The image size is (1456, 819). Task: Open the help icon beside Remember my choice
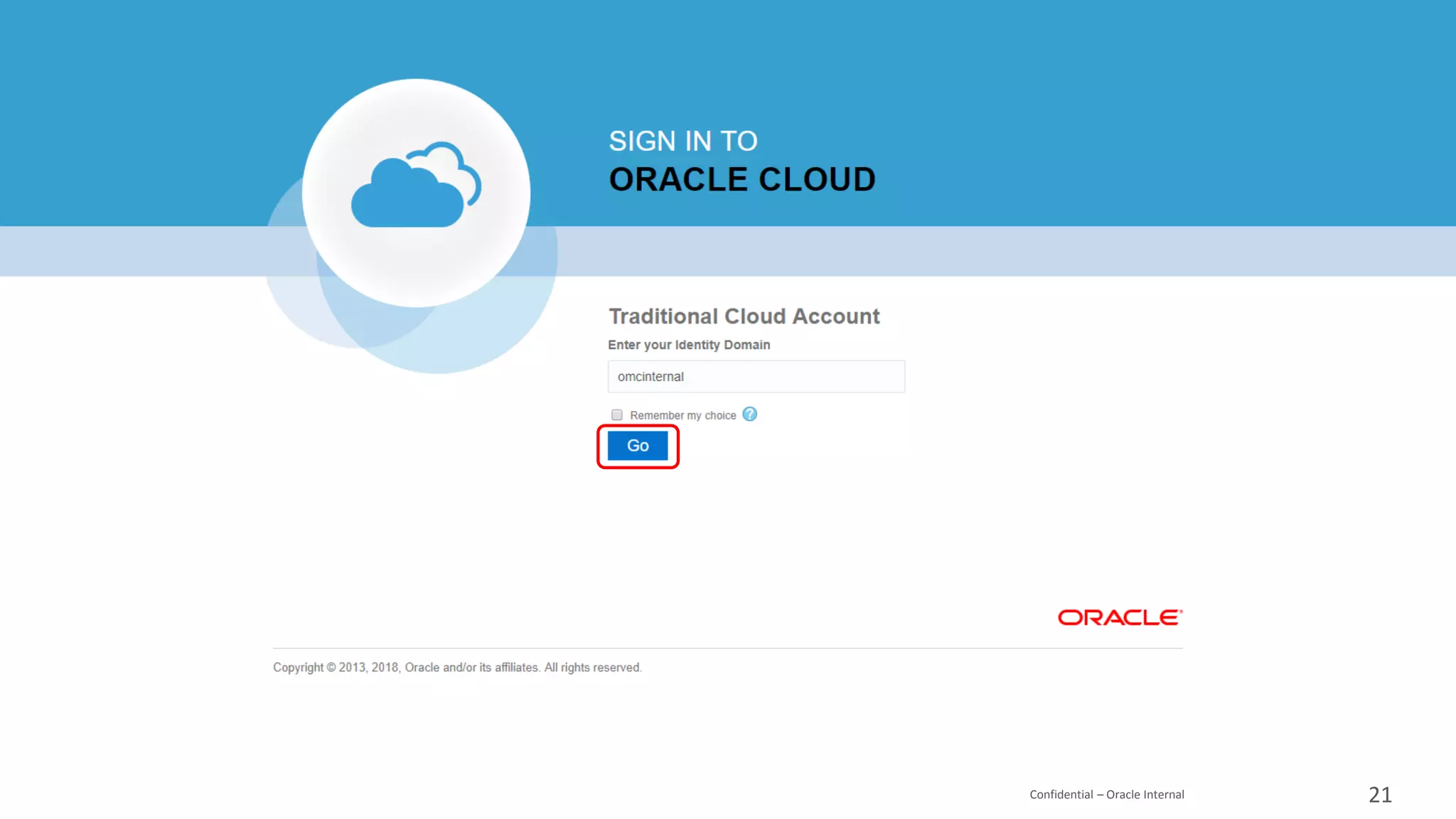749,414
